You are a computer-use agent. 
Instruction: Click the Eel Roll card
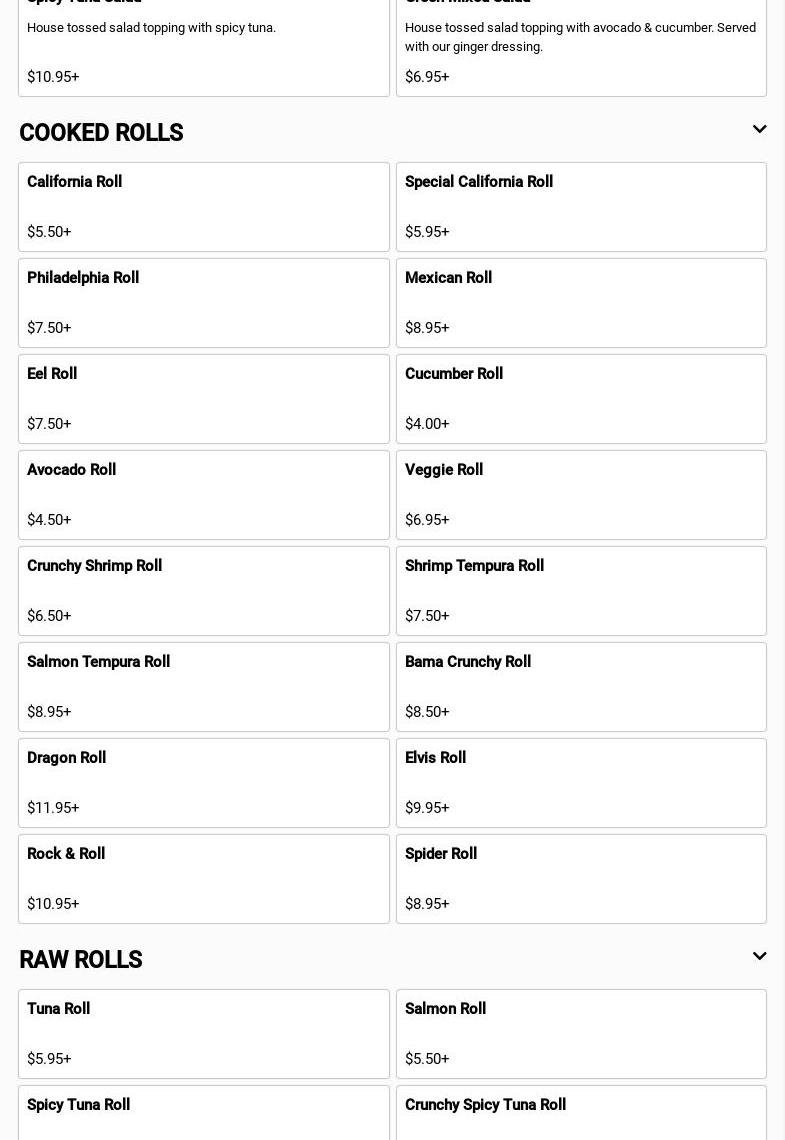[203, 399]
